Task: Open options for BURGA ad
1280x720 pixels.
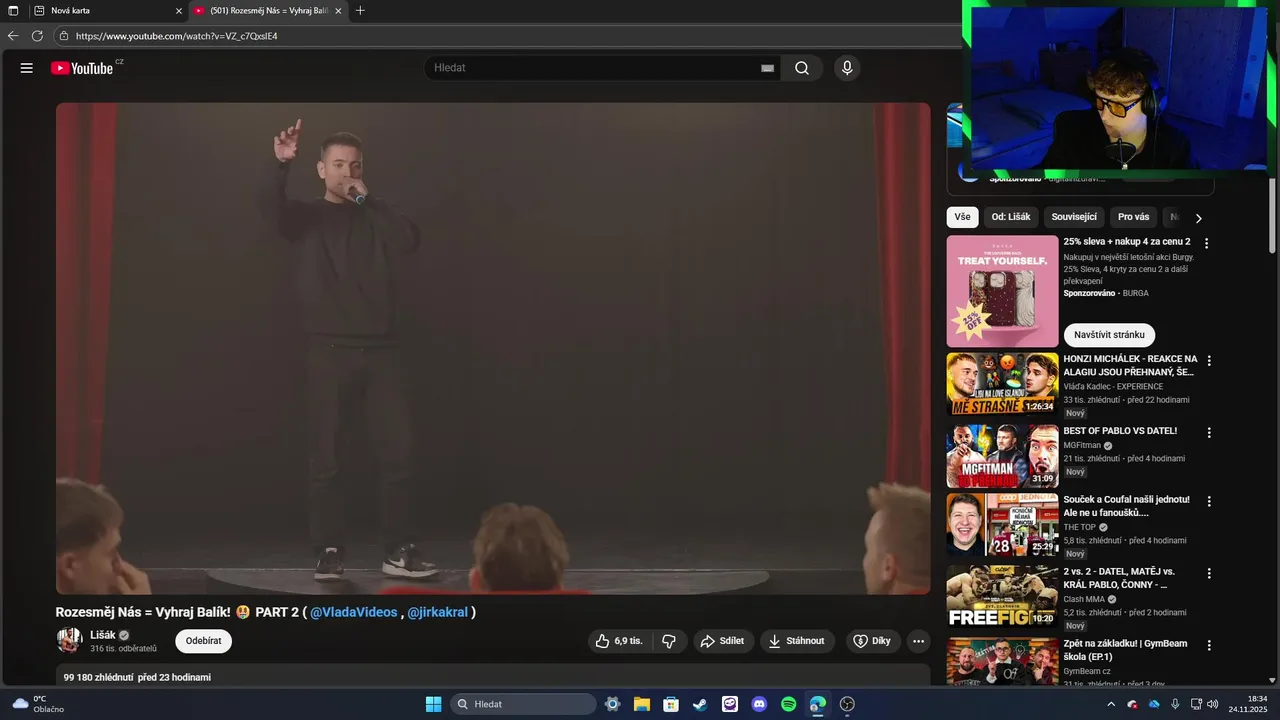Action: point(1206,243)
